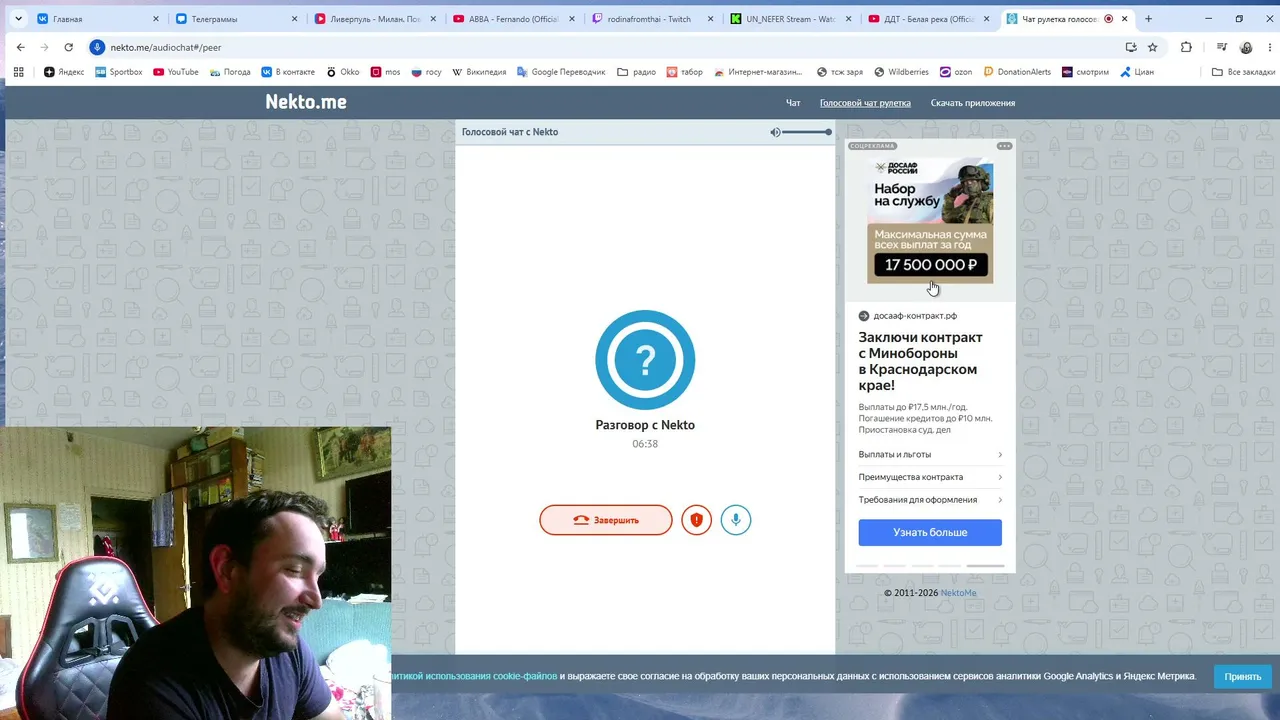Go back to the previous page
Image resolution: width=1280 pixels, height=720 pixels.
[x=20, y=47]
